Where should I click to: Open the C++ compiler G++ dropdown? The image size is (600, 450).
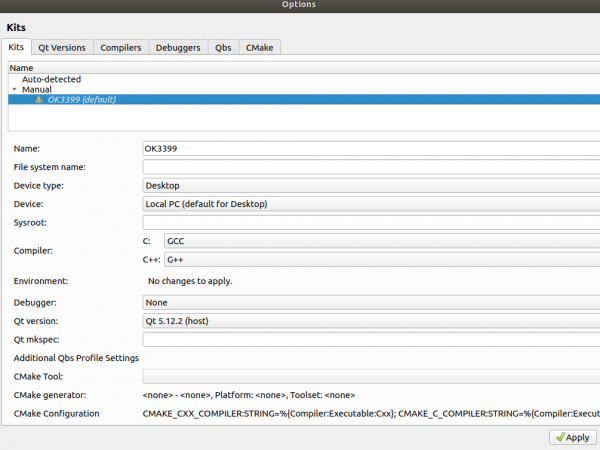point(380,260)
